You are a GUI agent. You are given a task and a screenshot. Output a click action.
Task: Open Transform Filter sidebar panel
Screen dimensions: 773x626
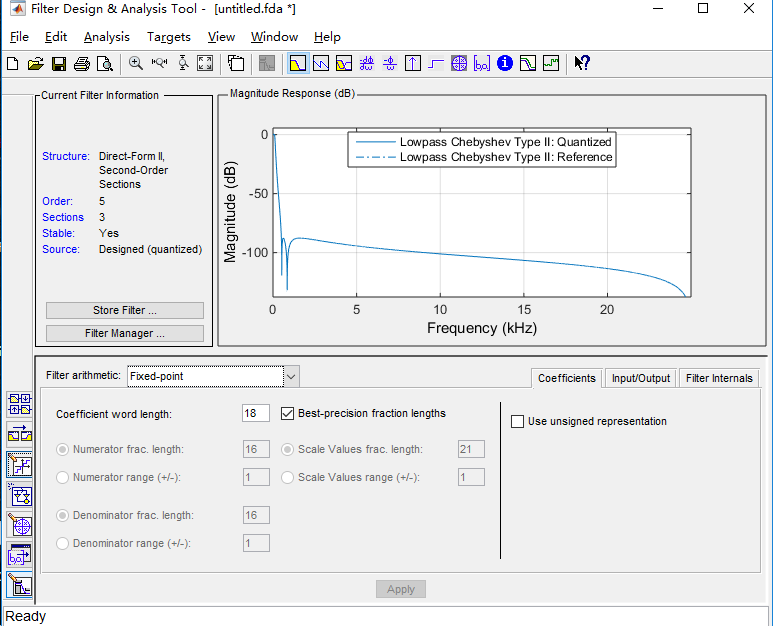(x=20, y=434)
